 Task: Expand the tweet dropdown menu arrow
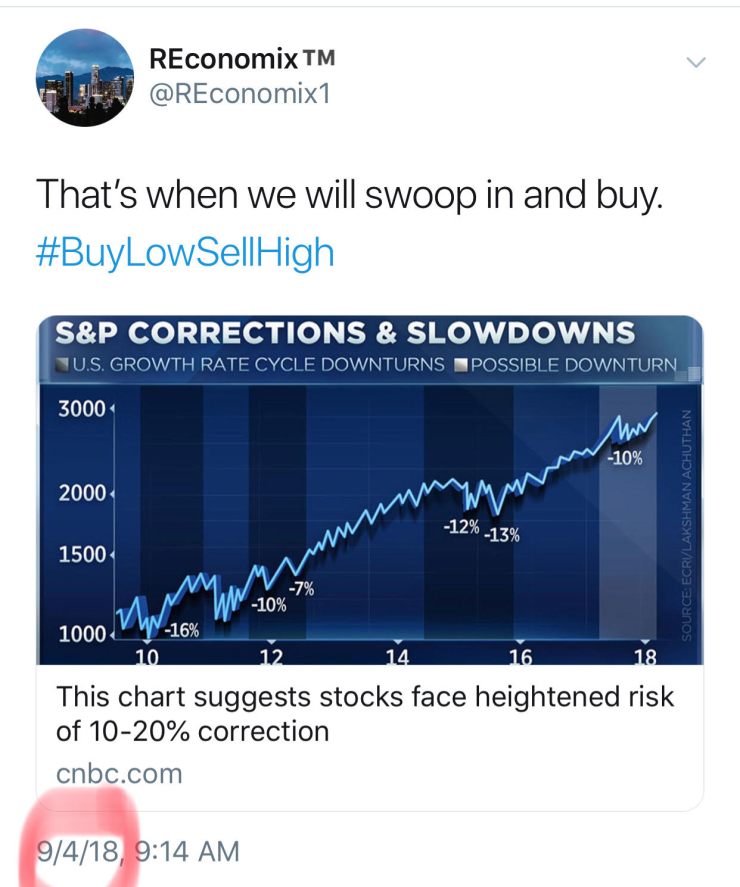point(695,62)
